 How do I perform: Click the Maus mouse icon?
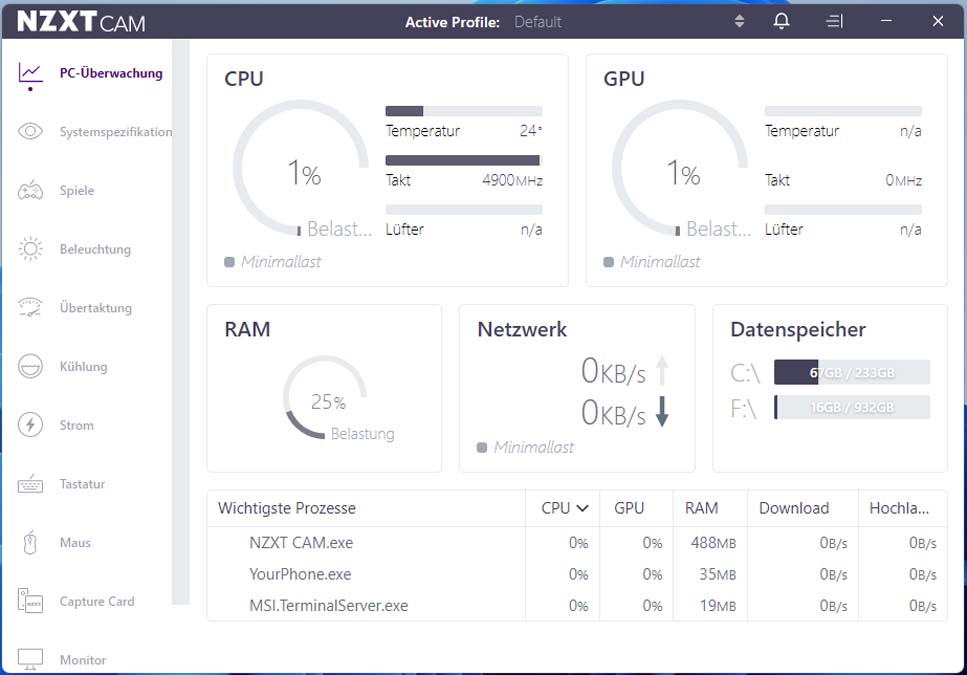tap(30, 542)
